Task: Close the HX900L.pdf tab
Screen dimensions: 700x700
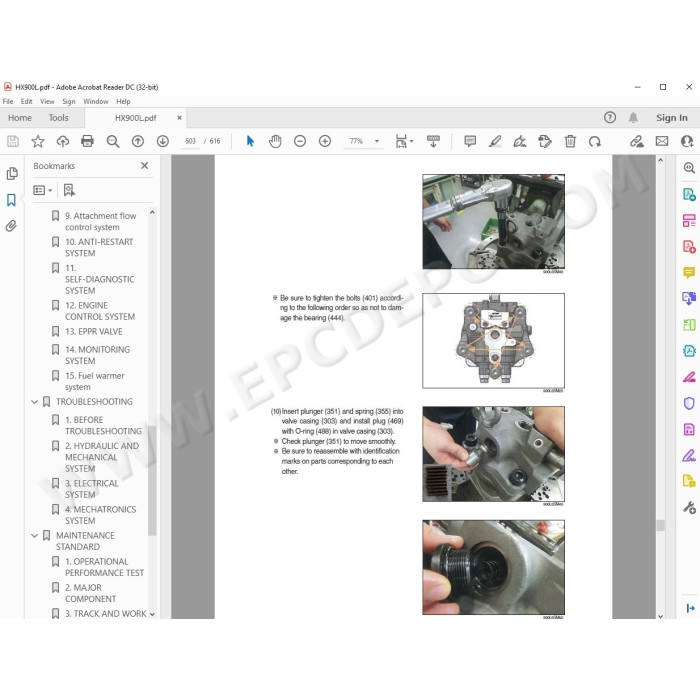Action: [x=179, y=118]
